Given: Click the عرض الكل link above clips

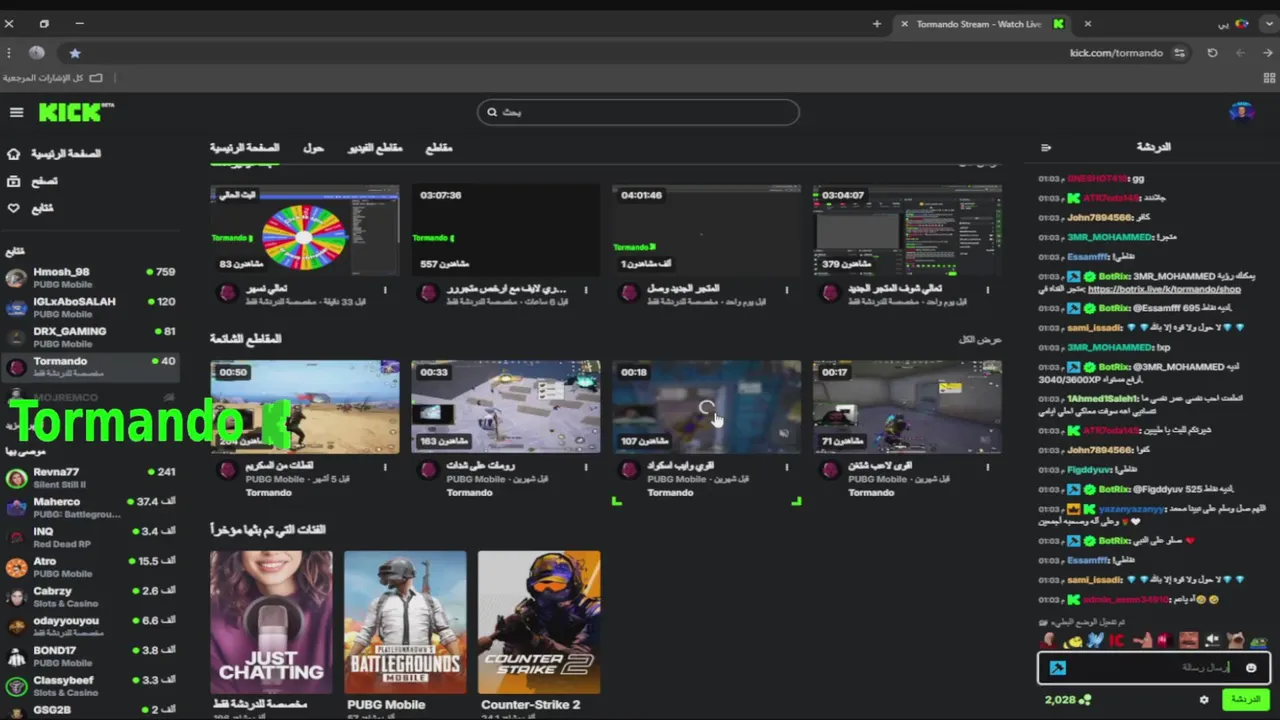Looking at the screenshot, I should (x=980, y=340).
